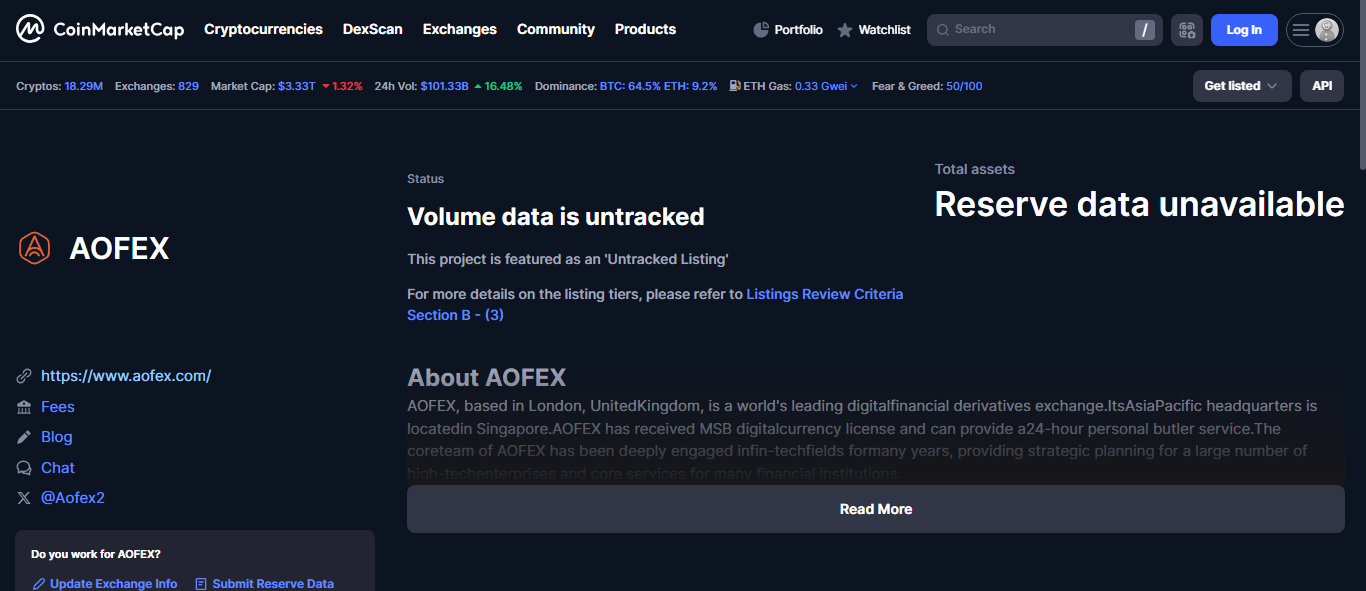The width and height of the screenshot is (1366, 591).
Task: Click the Read More button
Action: click(x=876, y=509)
